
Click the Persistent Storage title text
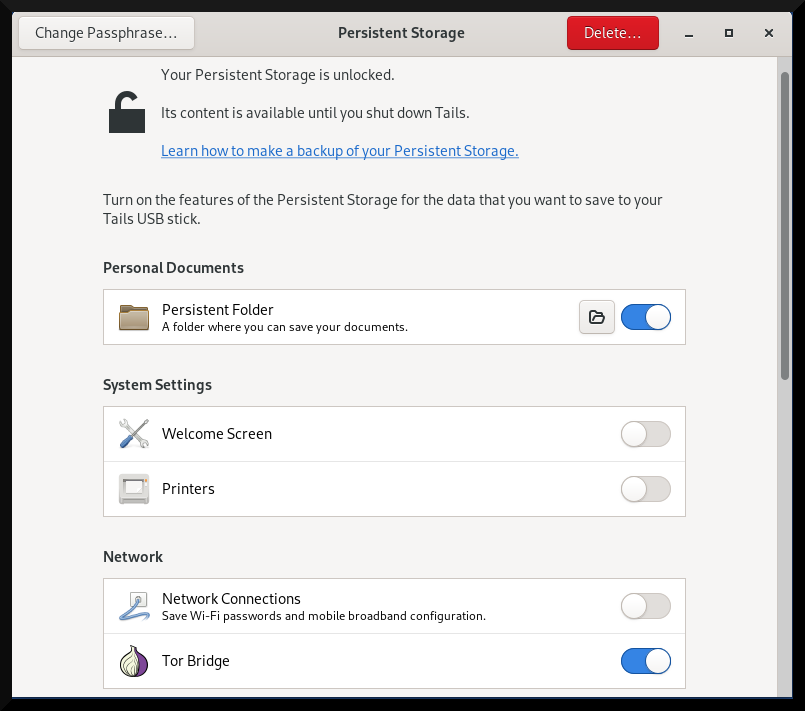point(401,33)
